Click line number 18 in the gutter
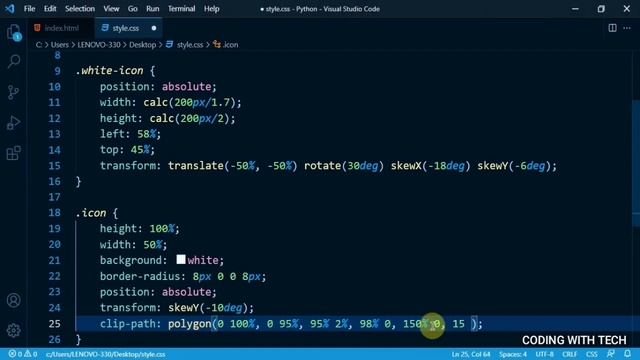Viewport: 640px width, 360px height. tap(54, 213)
